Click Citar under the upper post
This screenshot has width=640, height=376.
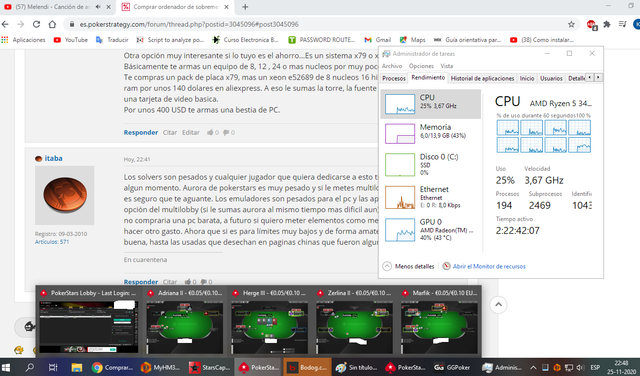[170, 132]
